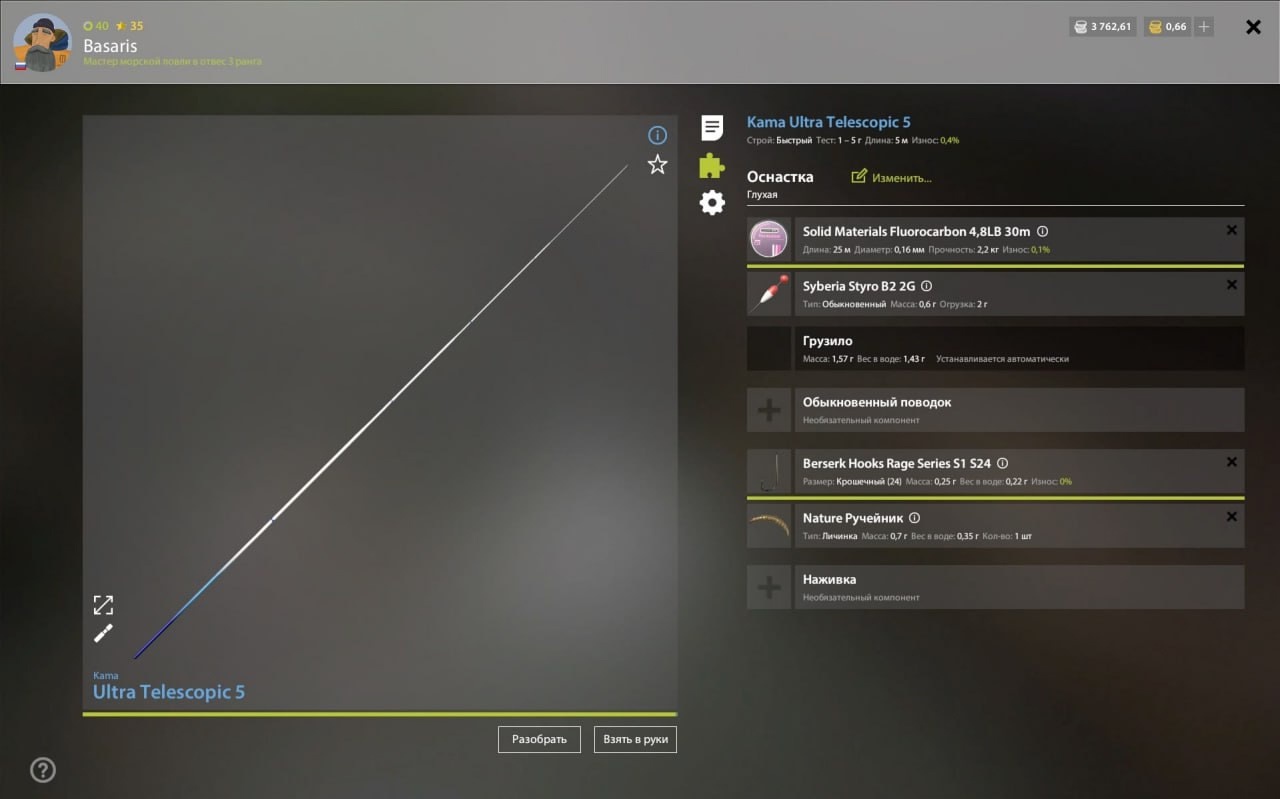Click the player name Basaris

click(111, 46)
